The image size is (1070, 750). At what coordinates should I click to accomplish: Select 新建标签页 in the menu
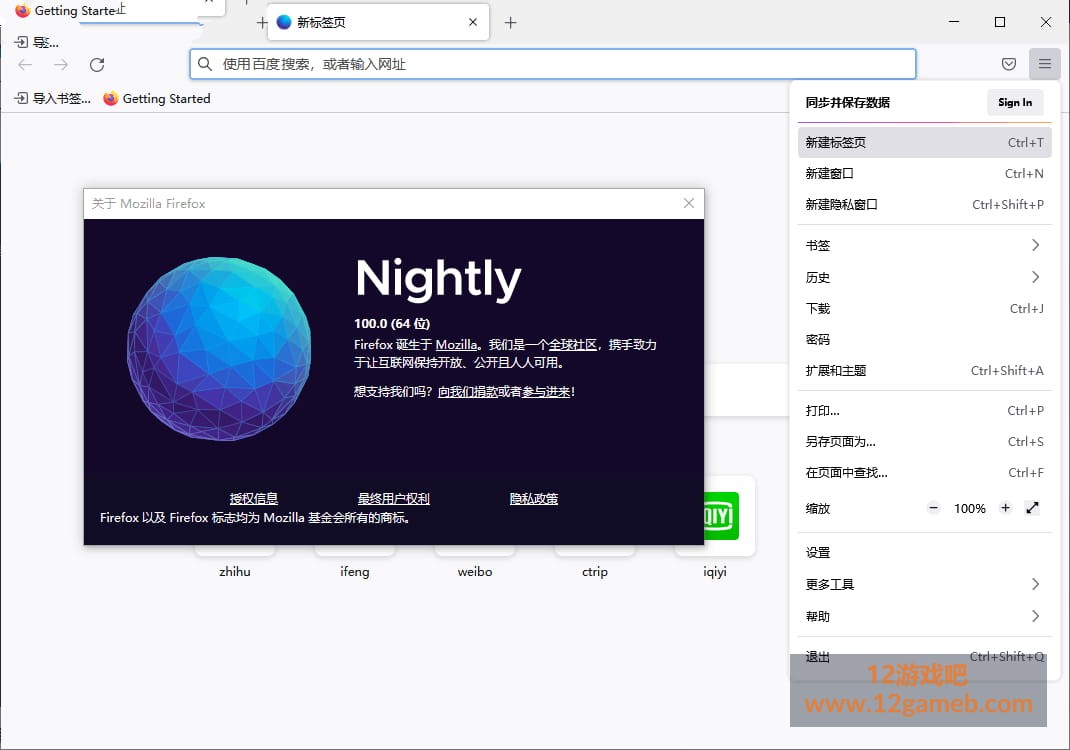(x=924, y=143)
